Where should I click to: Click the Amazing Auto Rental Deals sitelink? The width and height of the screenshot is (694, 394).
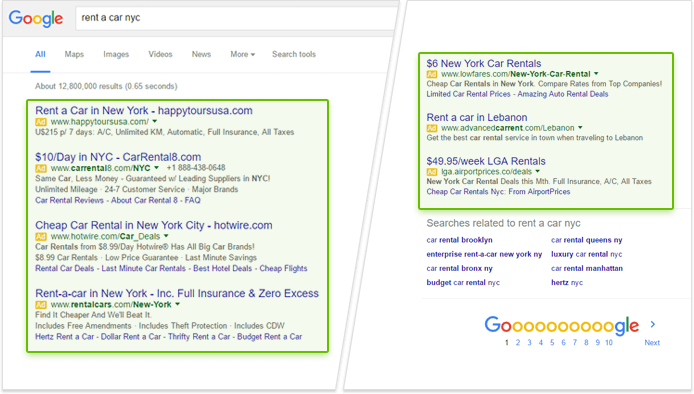click(x=563, y=94)
